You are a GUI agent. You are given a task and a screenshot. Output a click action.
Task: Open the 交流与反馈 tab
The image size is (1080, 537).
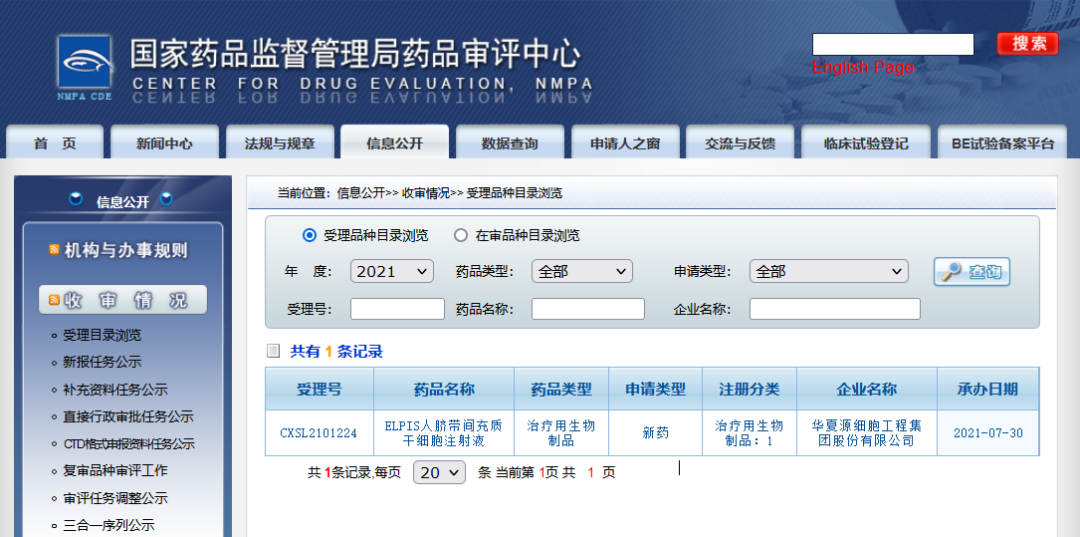[740, 143]
